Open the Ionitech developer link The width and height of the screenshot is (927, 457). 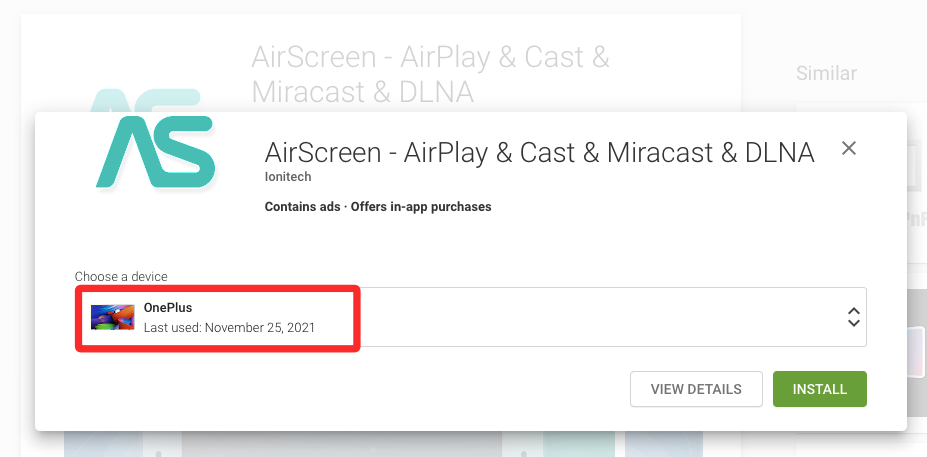(287, 177)
